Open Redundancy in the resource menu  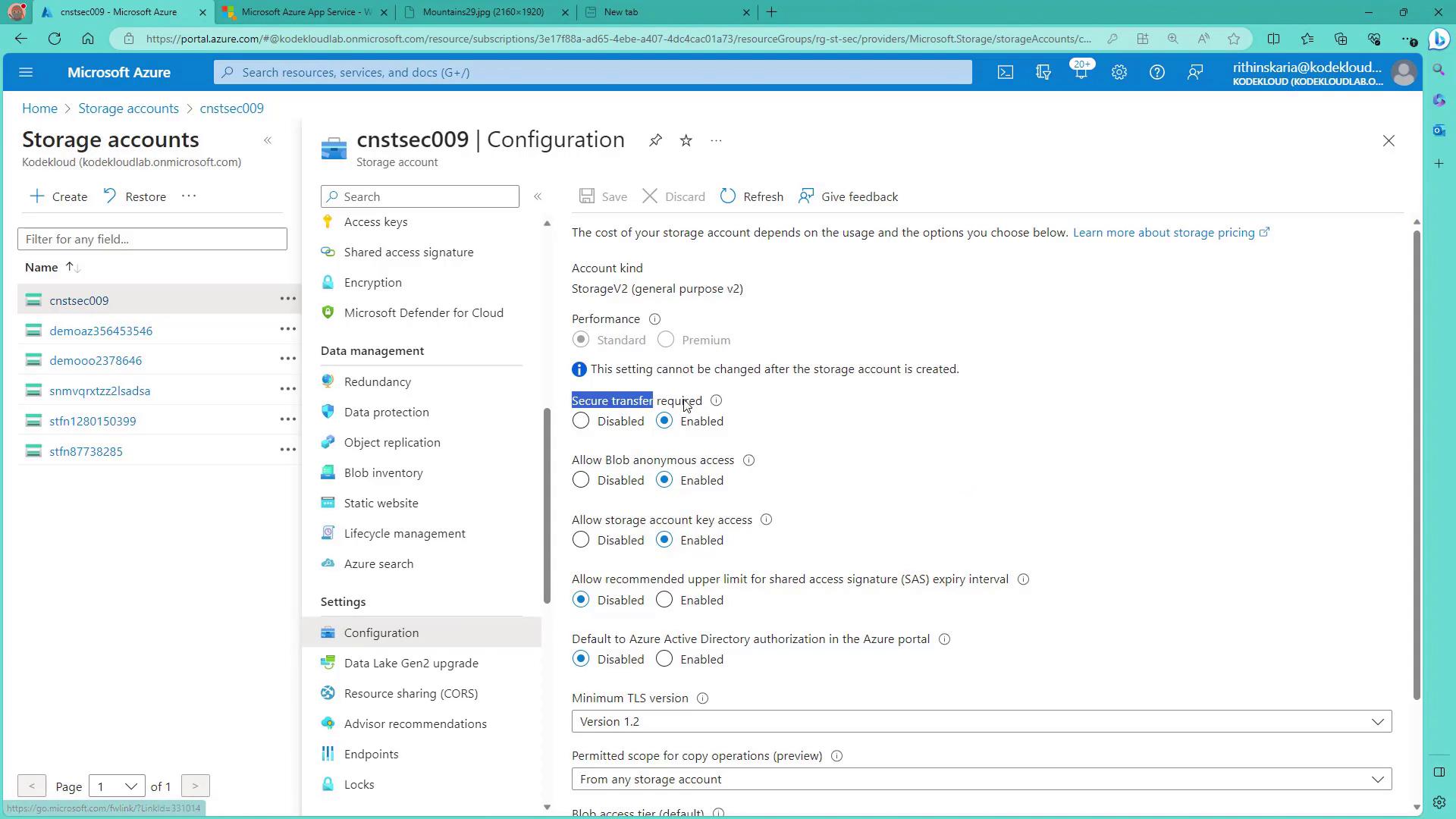pyautogui.click(x=377, y=381)
